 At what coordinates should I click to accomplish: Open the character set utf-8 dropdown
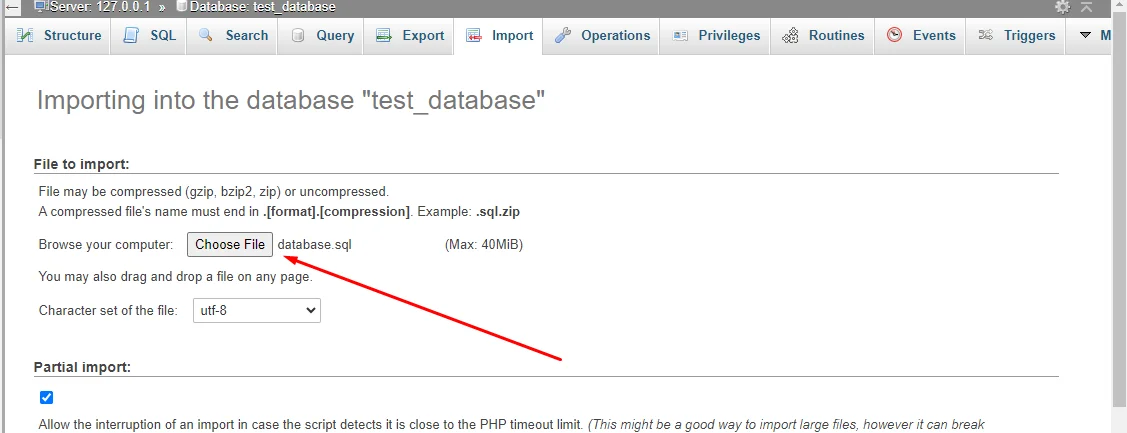point(257,311)
